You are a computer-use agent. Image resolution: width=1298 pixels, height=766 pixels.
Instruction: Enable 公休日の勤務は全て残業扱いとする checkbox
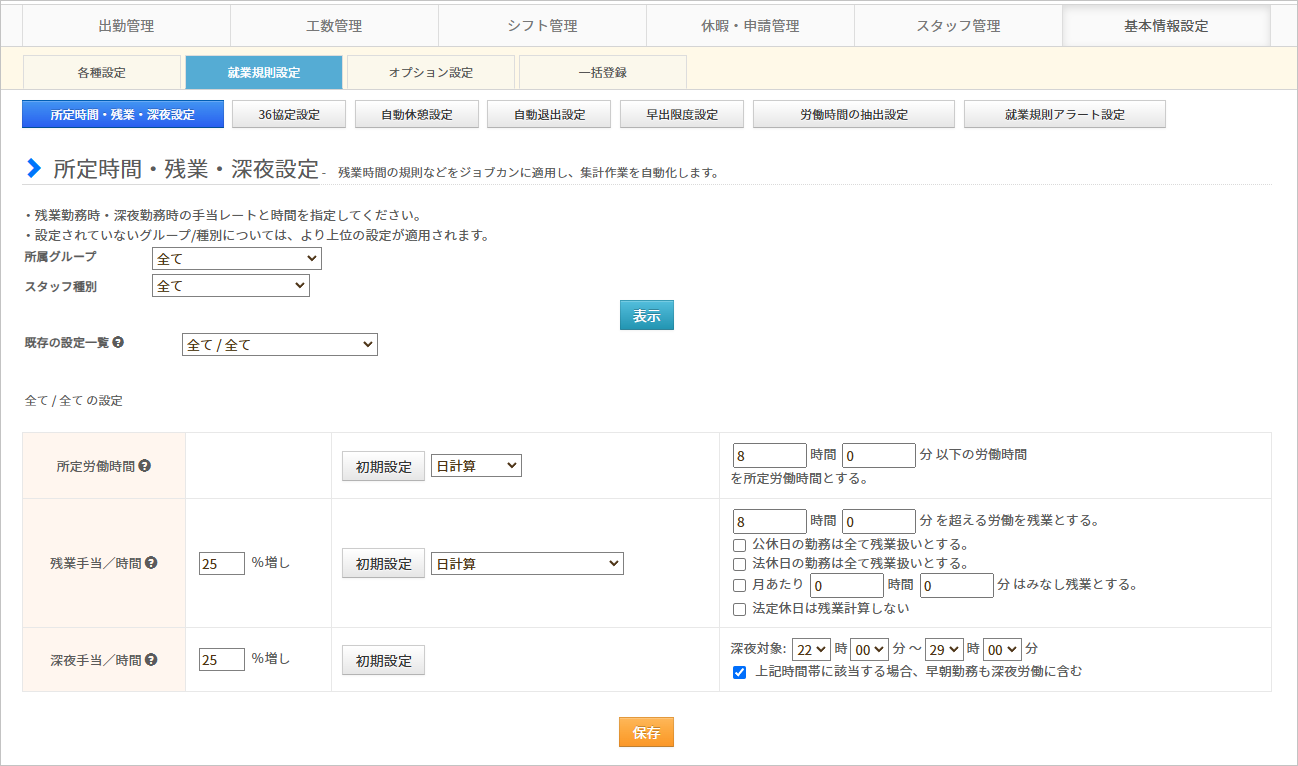[740, 545]
